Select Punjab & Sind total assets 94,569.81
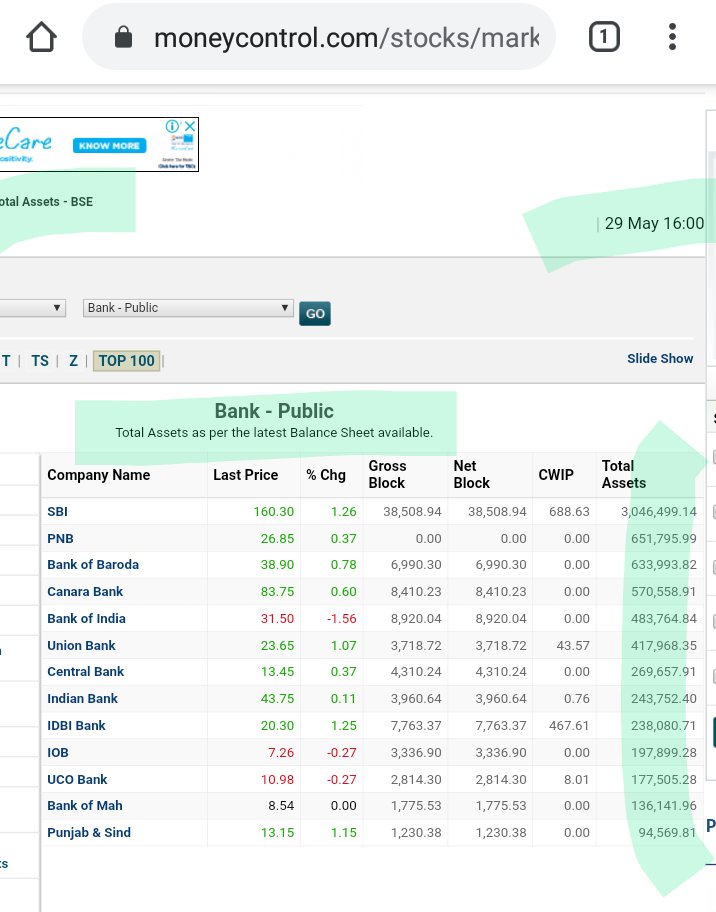Image resolution: width=716 pixels, height=912 pixels. pos(667,832)
